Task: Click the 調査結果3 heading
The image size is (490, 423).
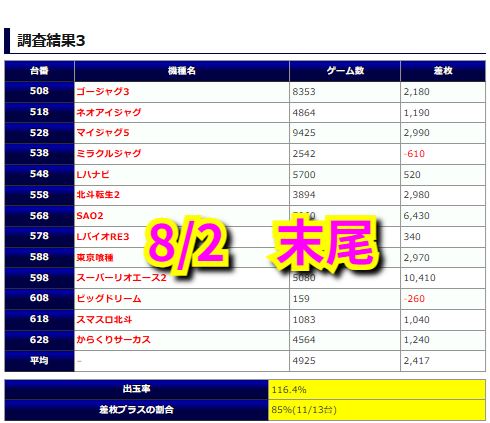Action: [51, 41]
